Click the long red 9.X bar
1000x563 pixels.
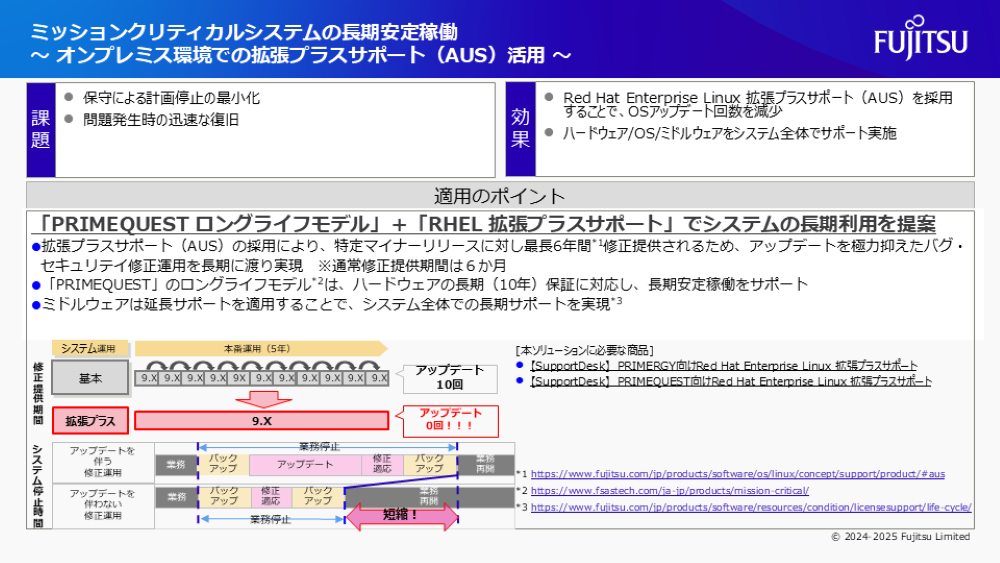pyautogui.click(x=261, y=421)
